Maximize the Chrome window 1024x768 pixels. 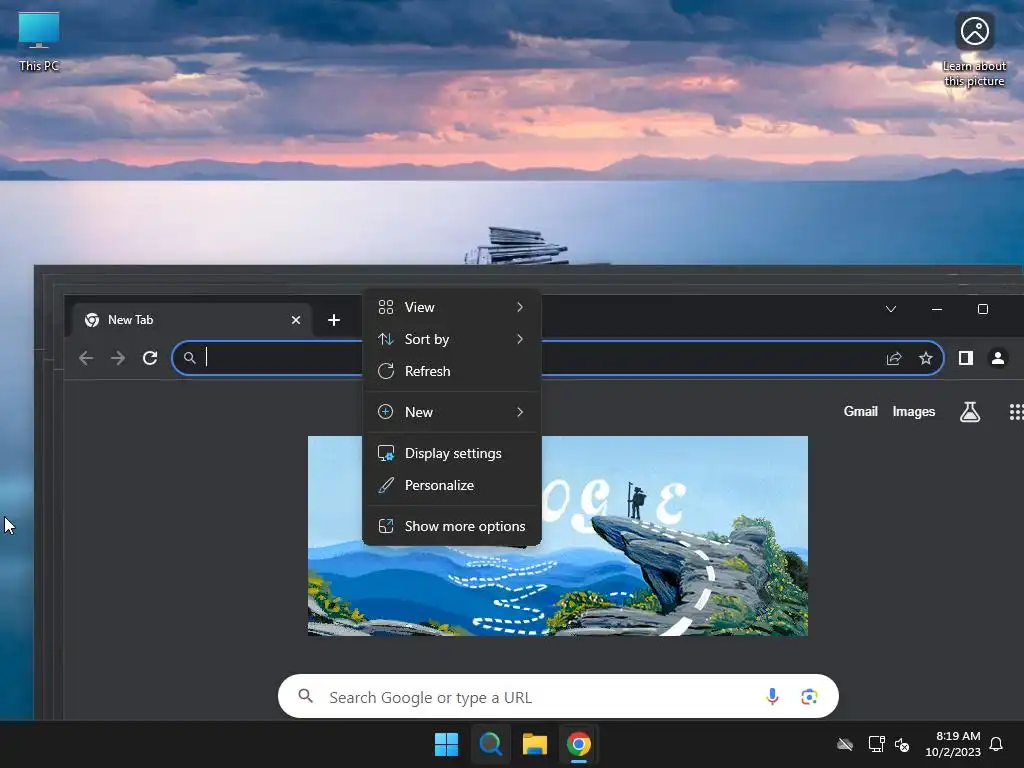[982, 309]
